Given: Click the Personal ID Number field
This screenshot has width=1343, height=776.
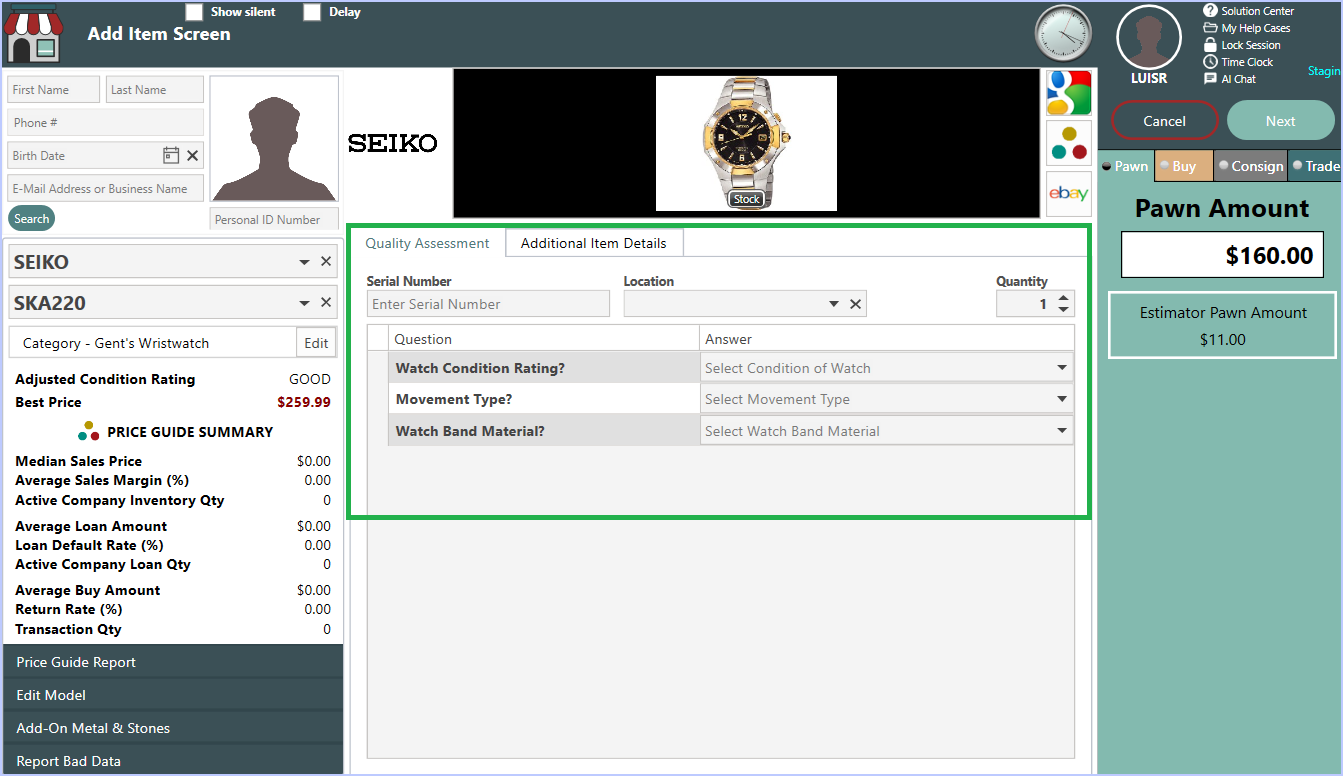Looking at the screenshot, I should pos(274,219).
